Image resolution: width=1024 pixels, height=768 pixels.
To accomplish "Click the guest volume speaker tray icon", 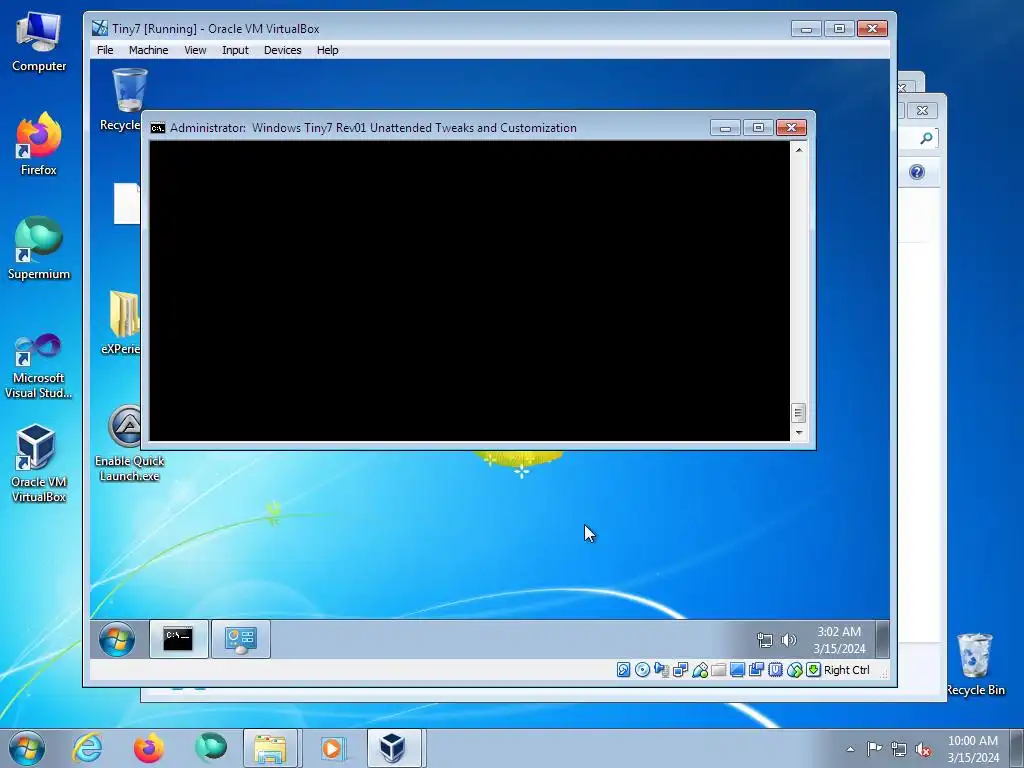I will click(x=789, y=640).
